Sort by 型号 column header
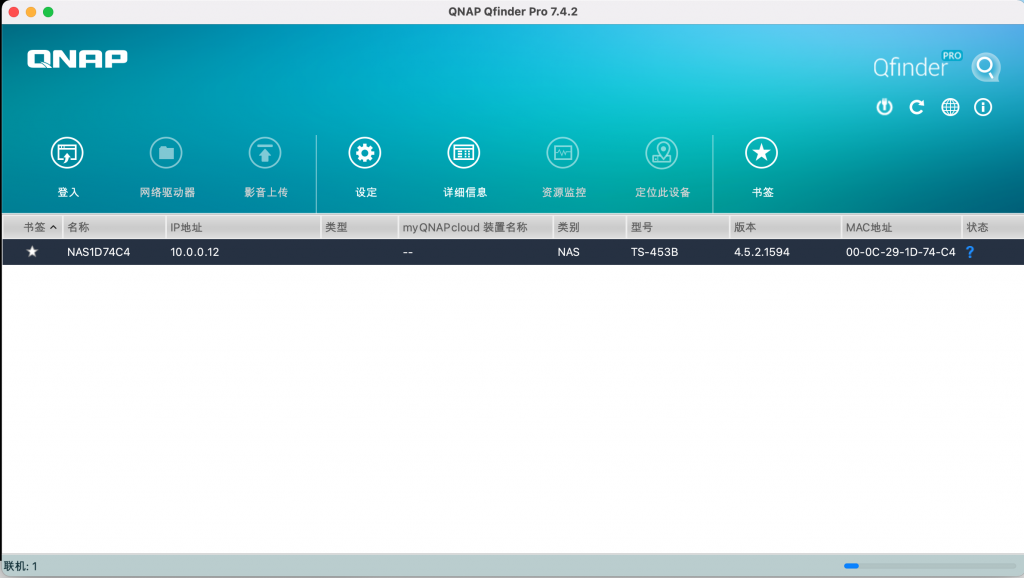Viewport: 1024px width, 578px height. point(678,227)
